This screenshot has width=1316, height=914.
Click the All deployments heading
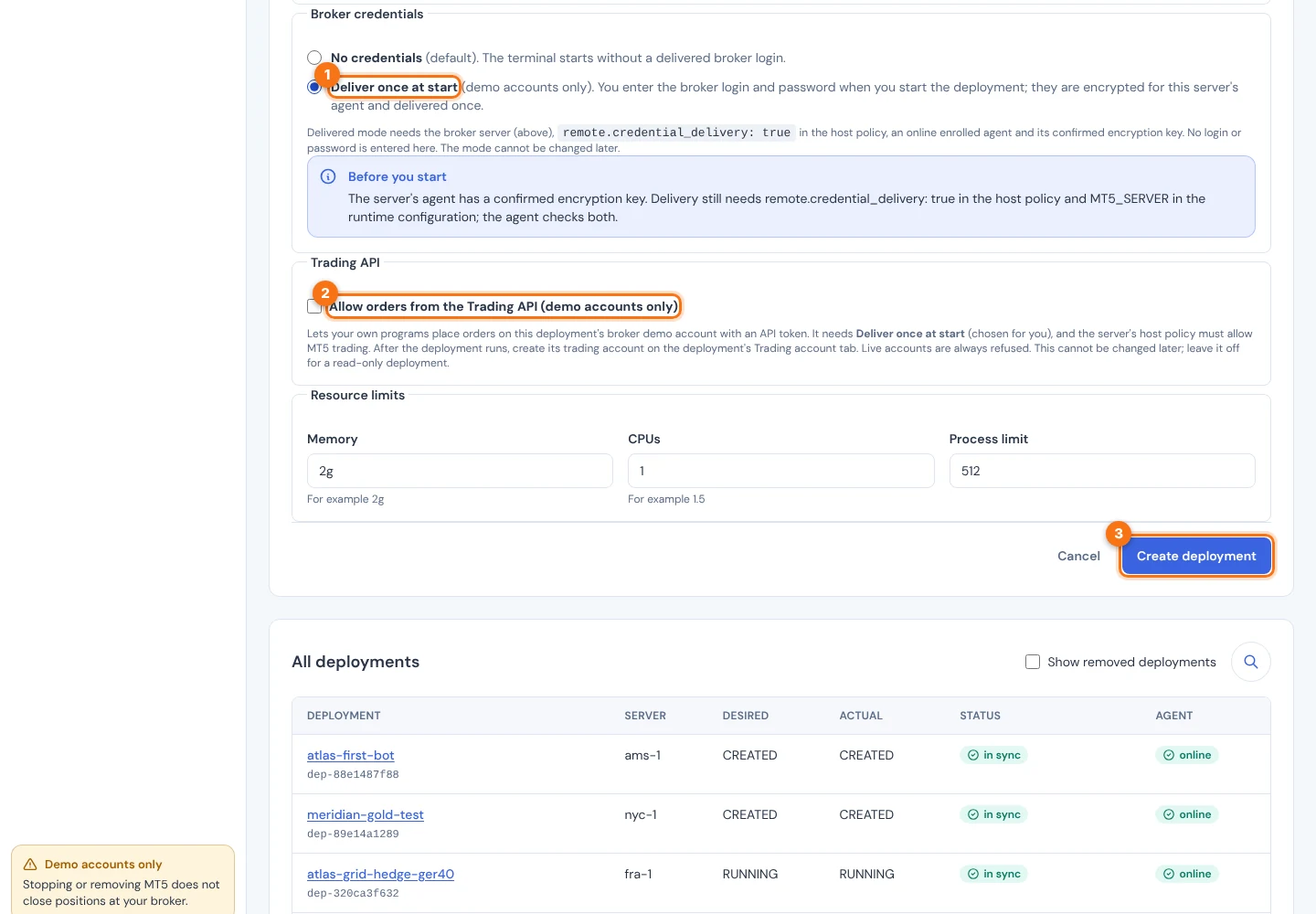(356, 662)
